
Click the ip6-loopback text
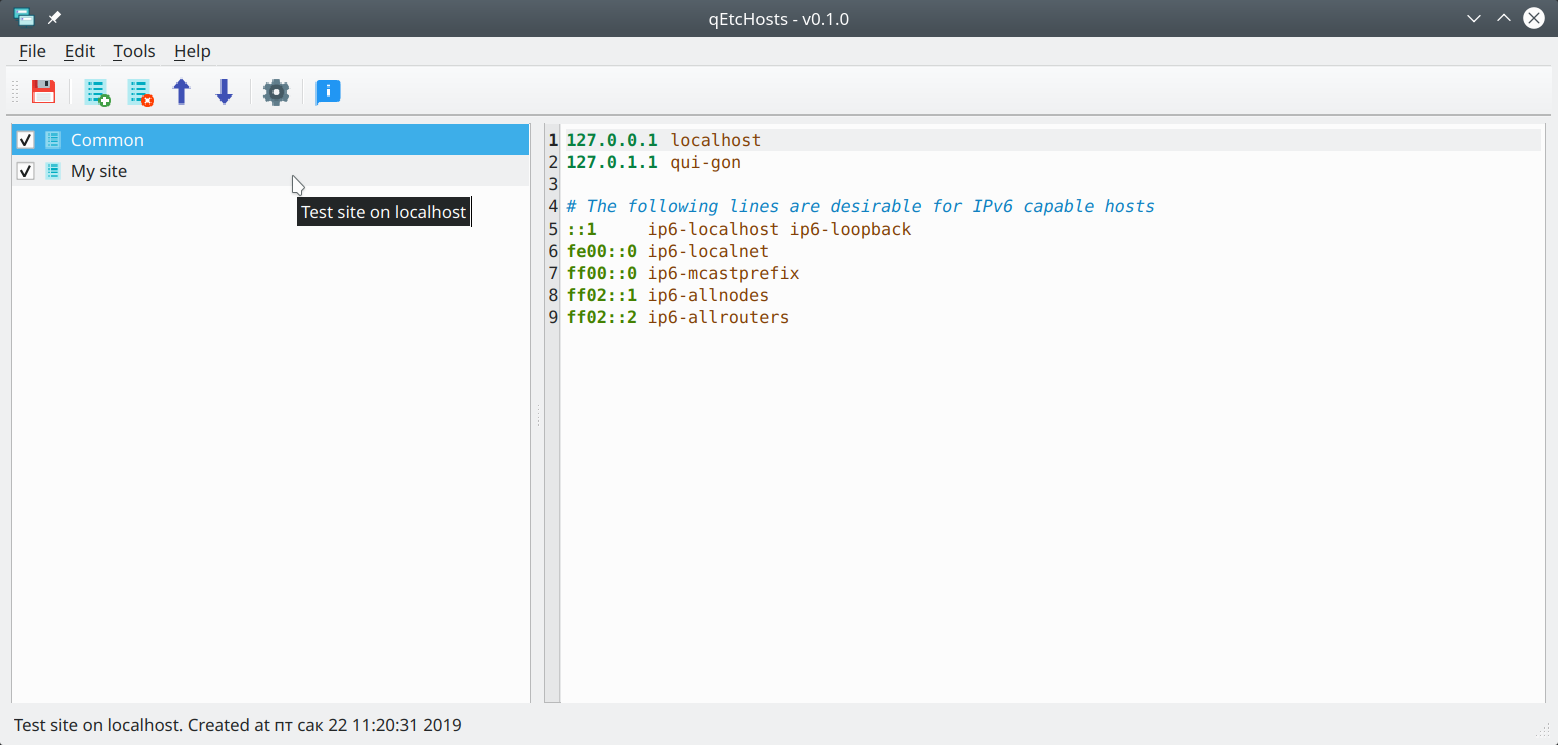coord(850,229)
